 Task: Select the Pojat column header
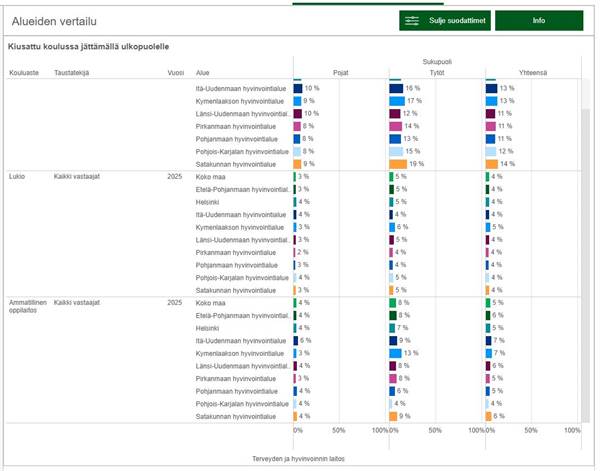click(340, 73)
